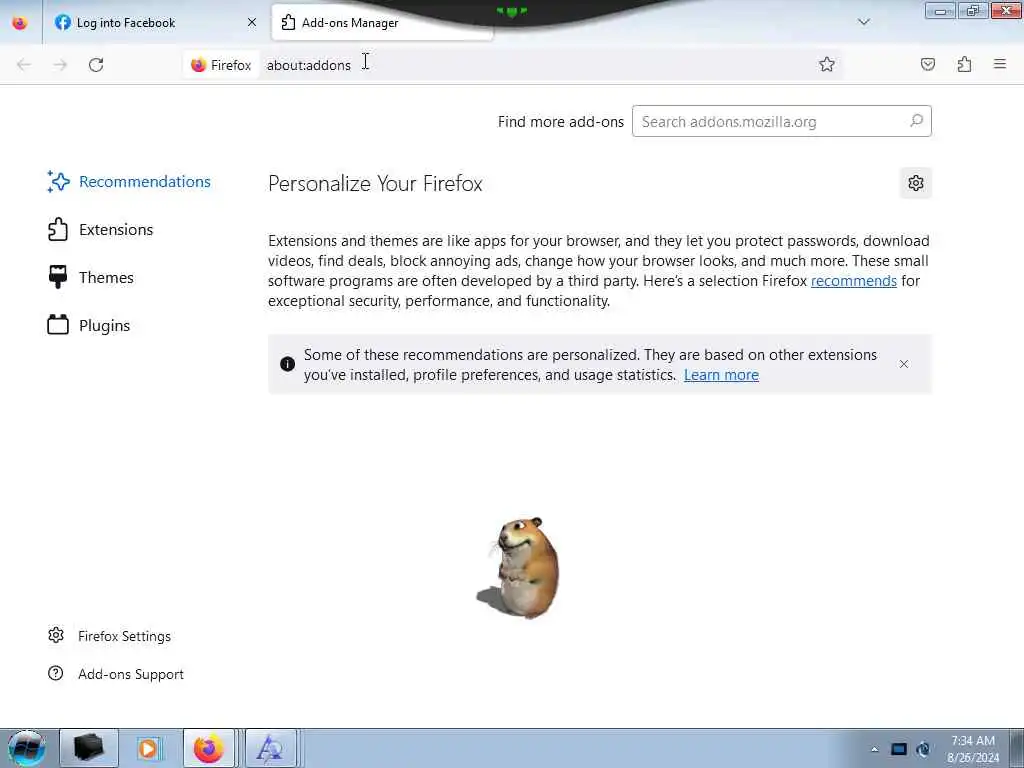Click the browser Forward arrow

click(60, 65)
